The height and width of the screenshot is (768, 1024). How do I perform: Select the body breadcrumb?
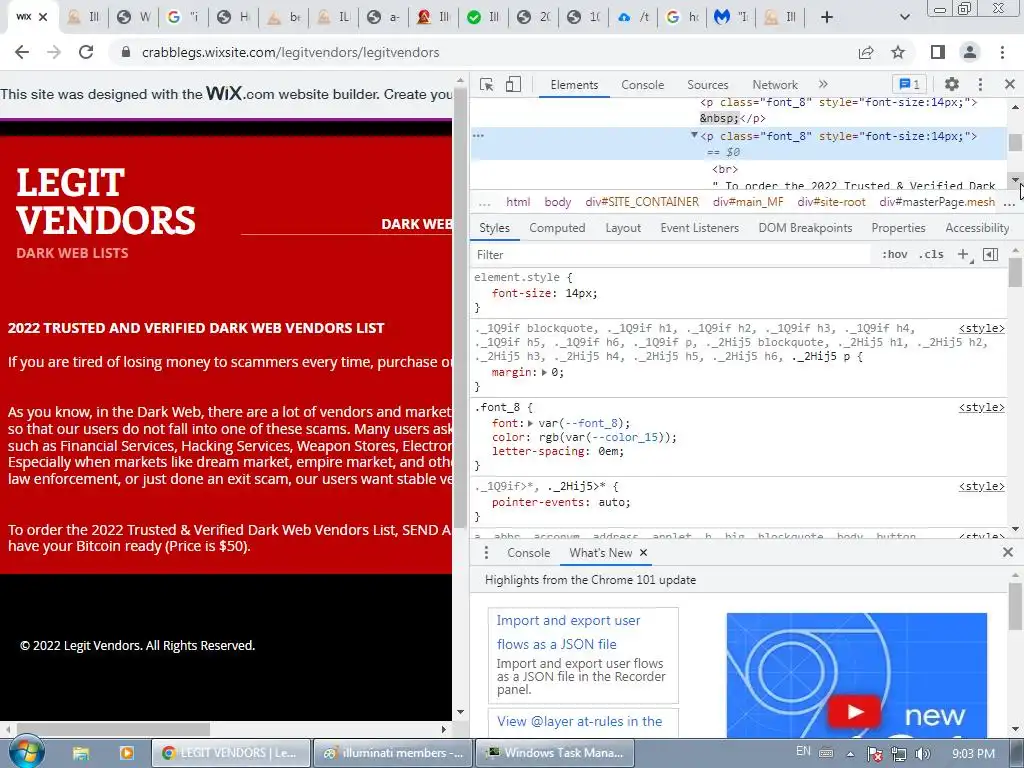(x=558, y=202)
